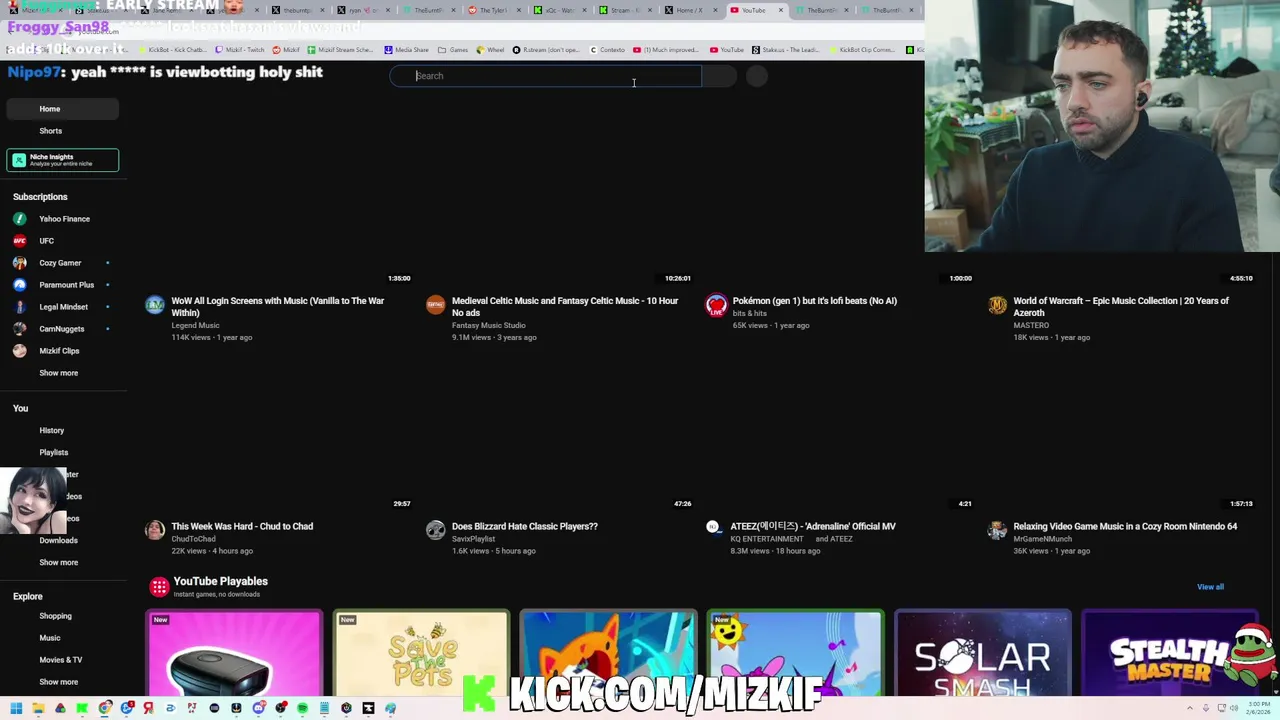This screenshot has height=720, width=1280.
Task: Switch to the Home / X browser tab
Action: (688, 10)
